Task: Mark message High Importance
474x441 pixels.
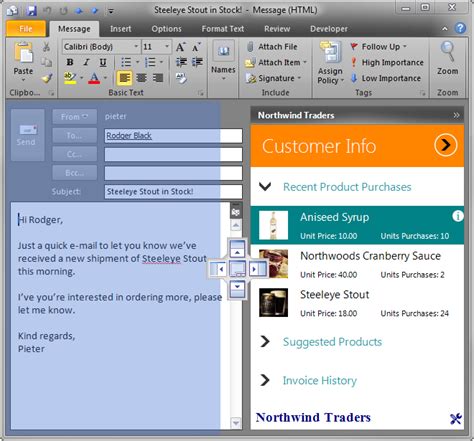Action: (387, 62)
